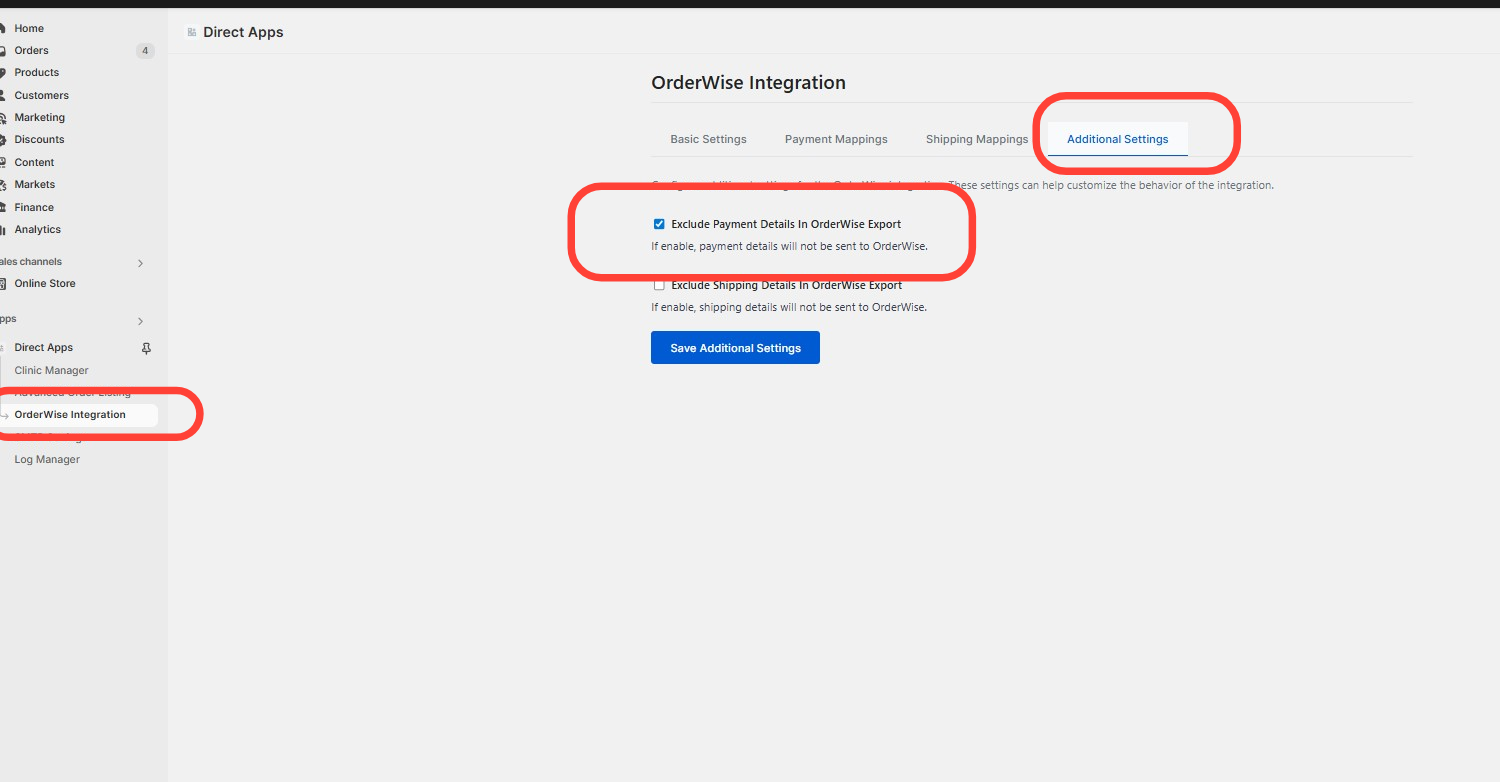Screen dimensions: 1500x782
Task: Switch to the Basic Settings tab
Action: (x=708, y=139)
